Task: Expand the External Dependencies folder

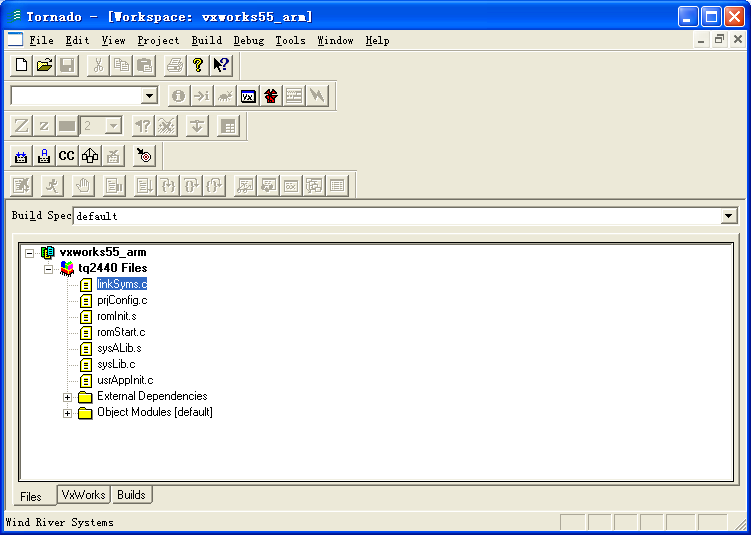Action: pos(68,398)
